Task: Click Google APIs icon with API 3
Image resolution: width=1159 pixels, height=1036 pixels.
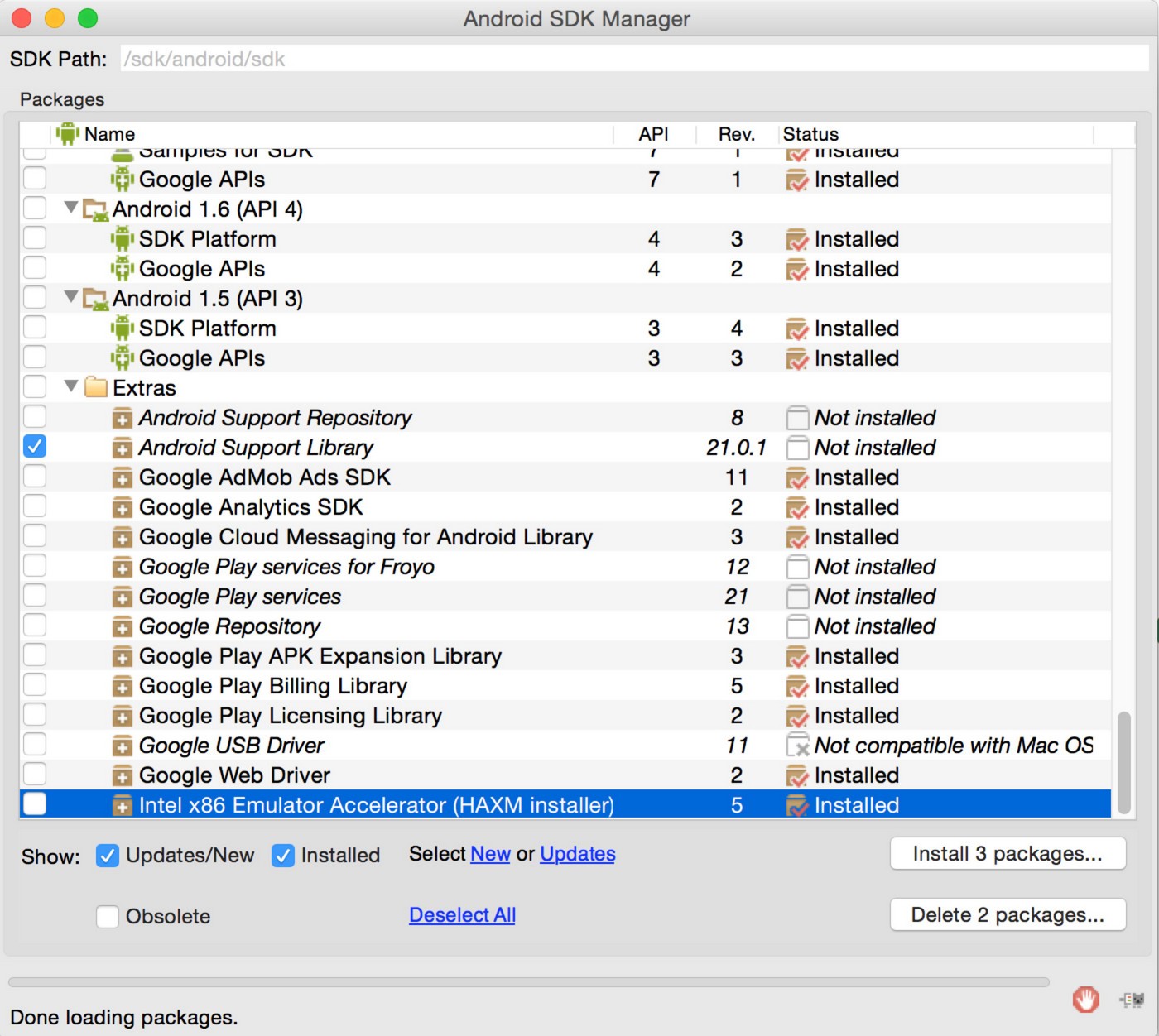Action: 123,358
